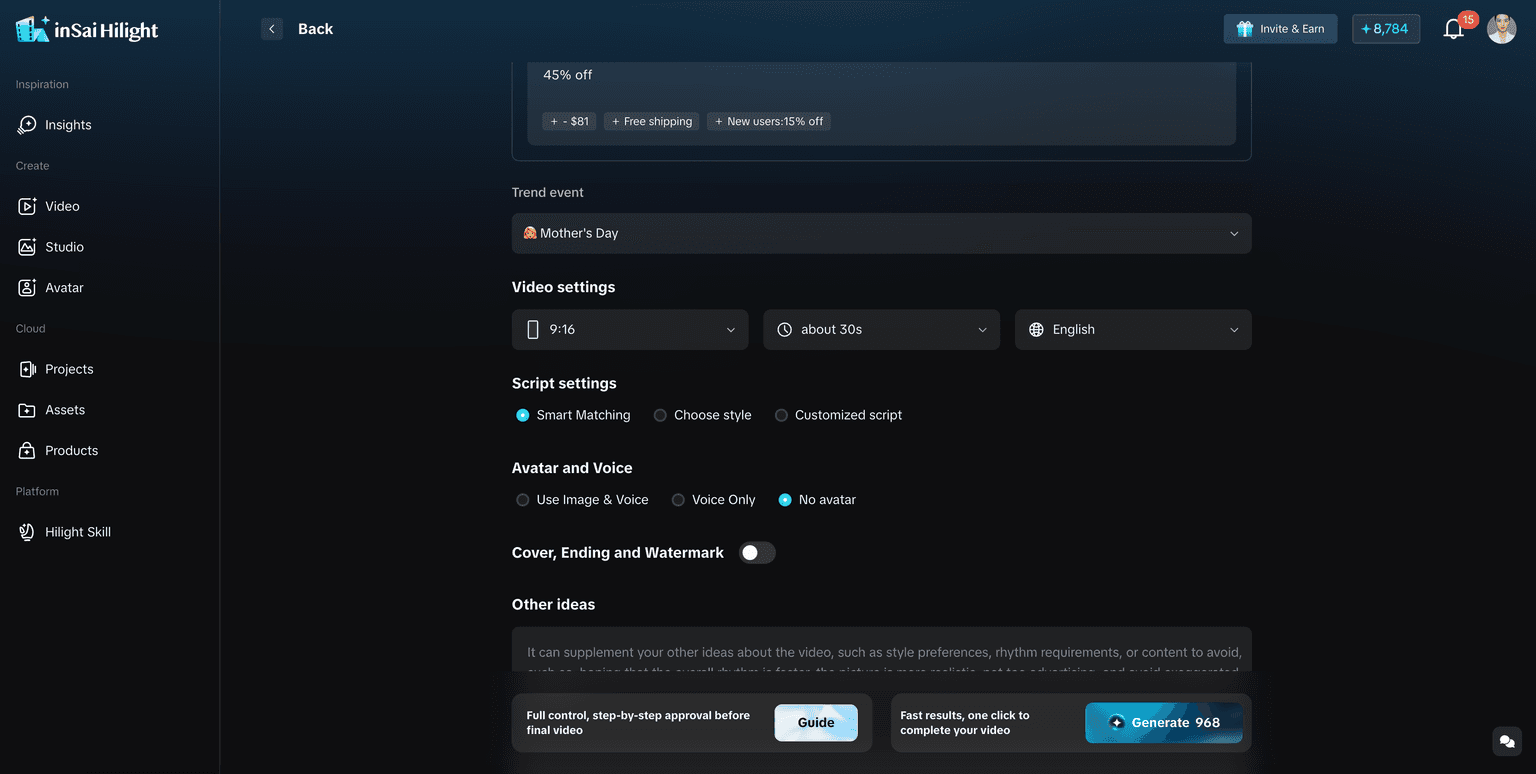Image resolution: width=1536 pixels, height=774 pixels.
Task: Click the Video play icon in sidebar
Action: (27, 206)
